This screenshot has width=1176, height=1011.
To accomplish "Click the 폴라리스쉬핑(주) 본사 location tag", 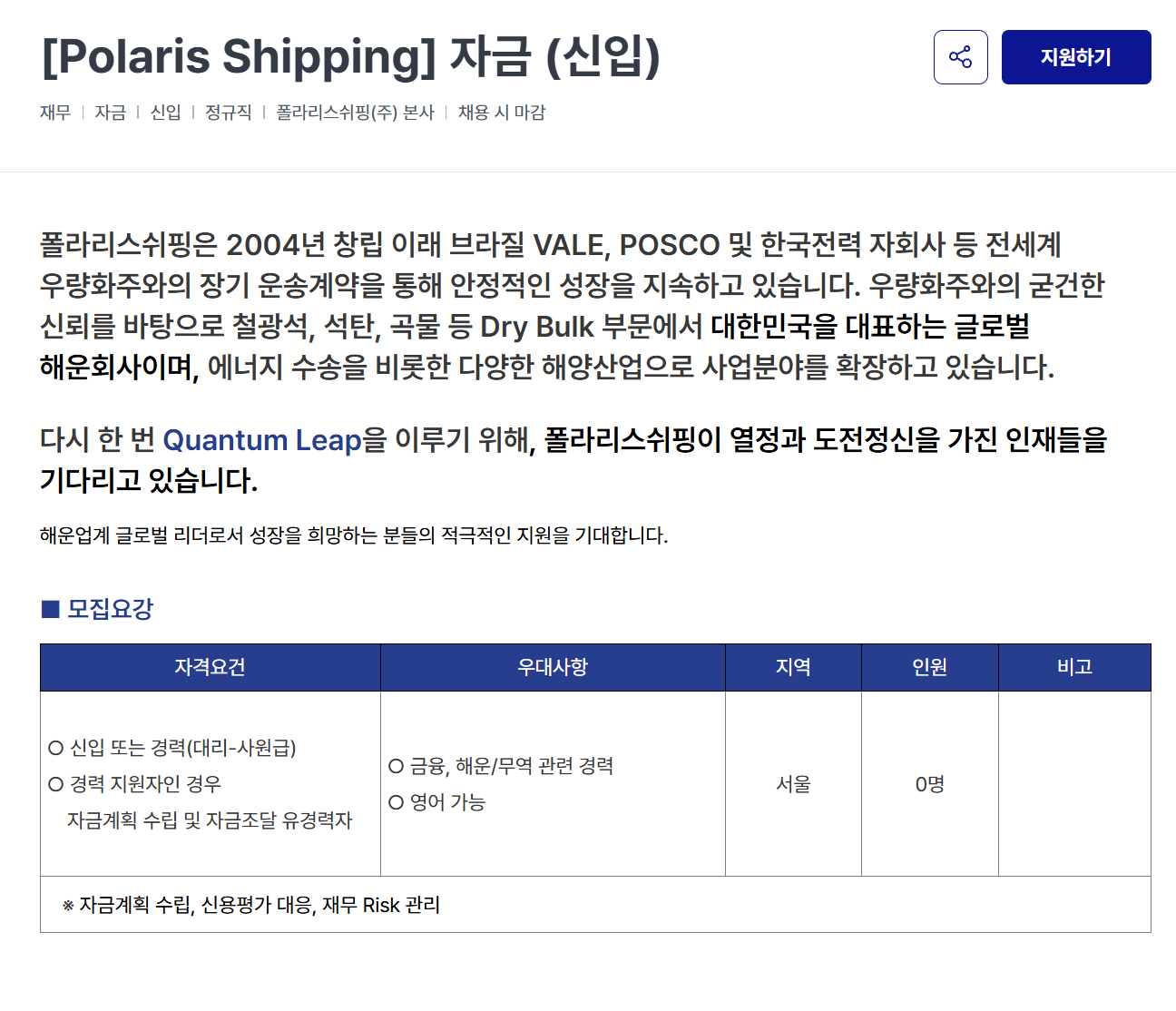I will click(355, 113).
